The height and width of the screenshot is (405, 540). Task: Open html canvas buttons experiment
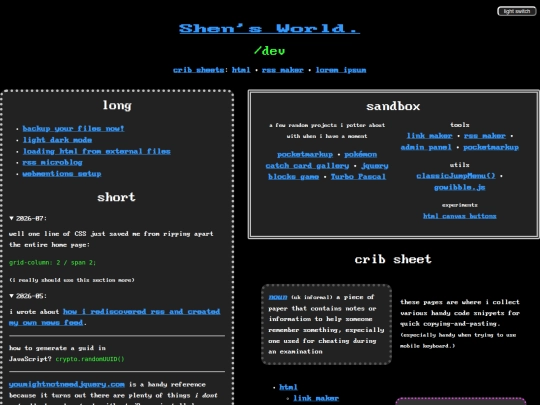pos(460,216)
